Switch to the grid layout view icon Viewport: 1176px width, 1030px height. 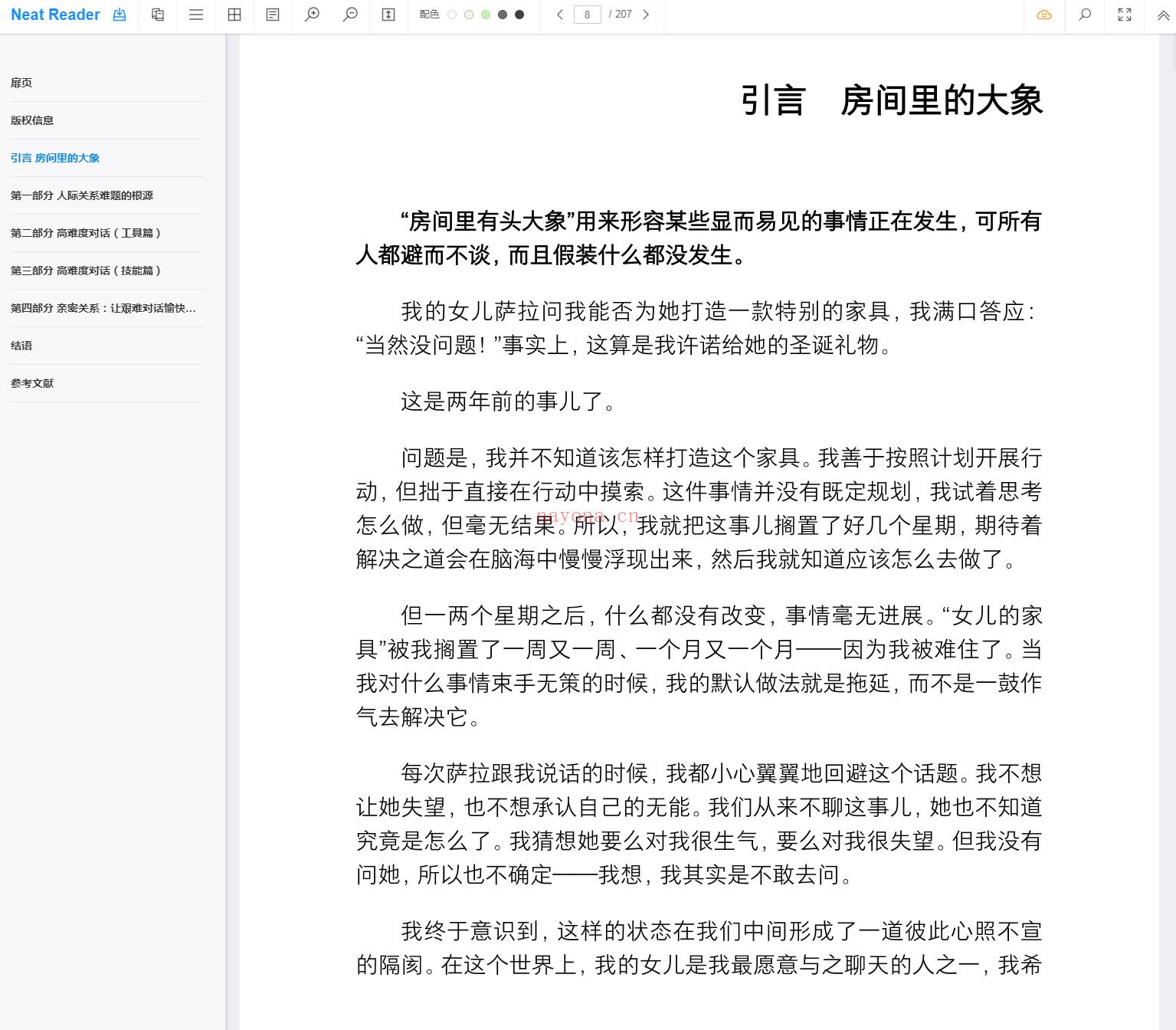(x=234, y=15)
